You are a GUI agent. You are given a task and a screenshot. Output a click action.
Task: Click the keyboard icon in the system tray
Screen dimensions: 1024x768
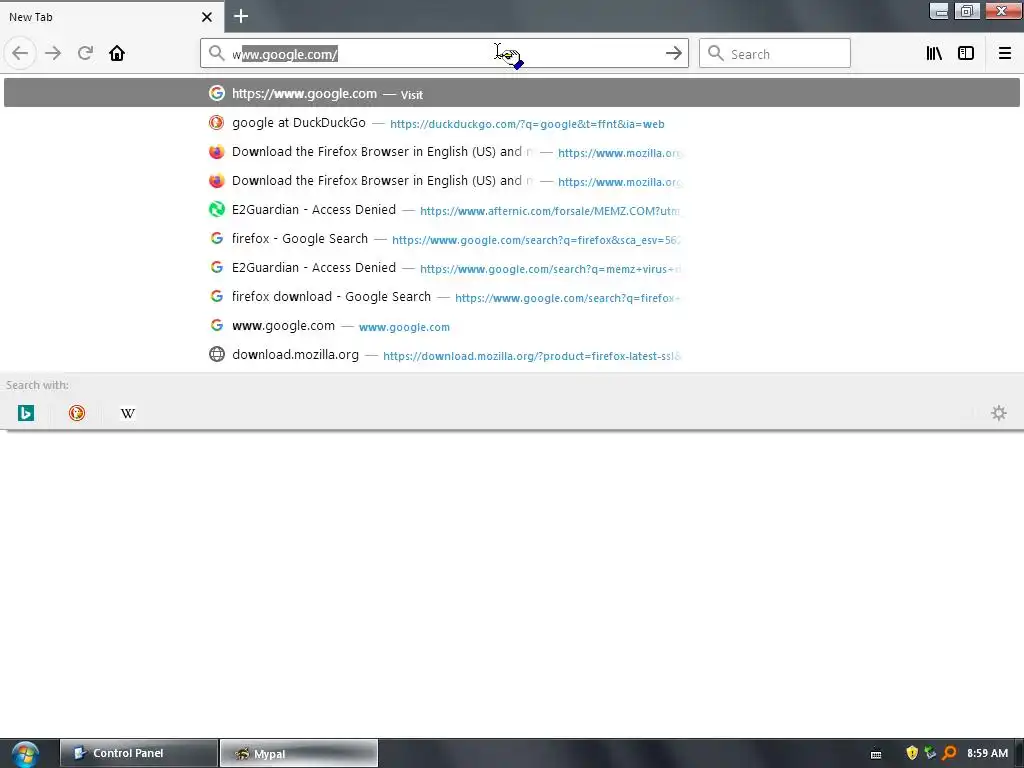pyautogui.click(x=876, y=754)
